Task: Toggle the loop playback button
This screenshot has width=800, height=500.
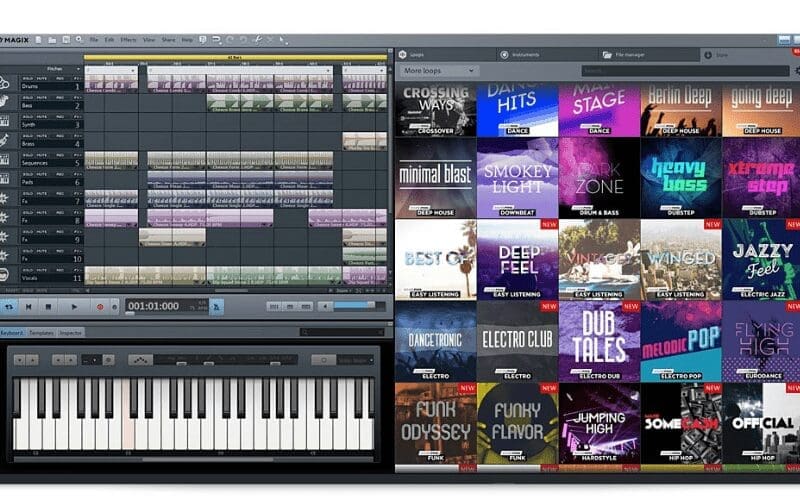Action: click(x=11, y=306)
